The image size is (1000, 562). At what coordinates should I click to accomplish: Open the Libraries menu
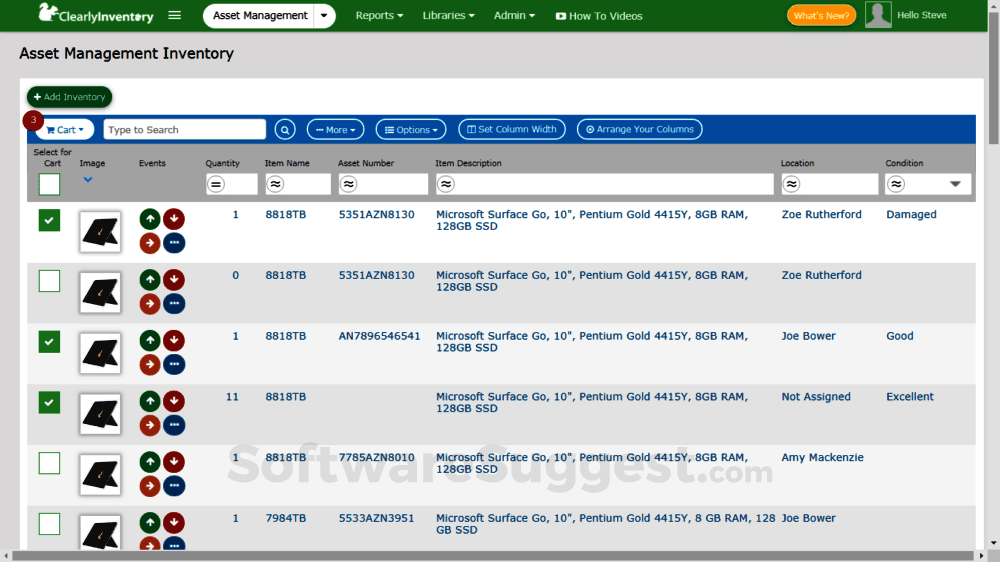coord(448,15)
